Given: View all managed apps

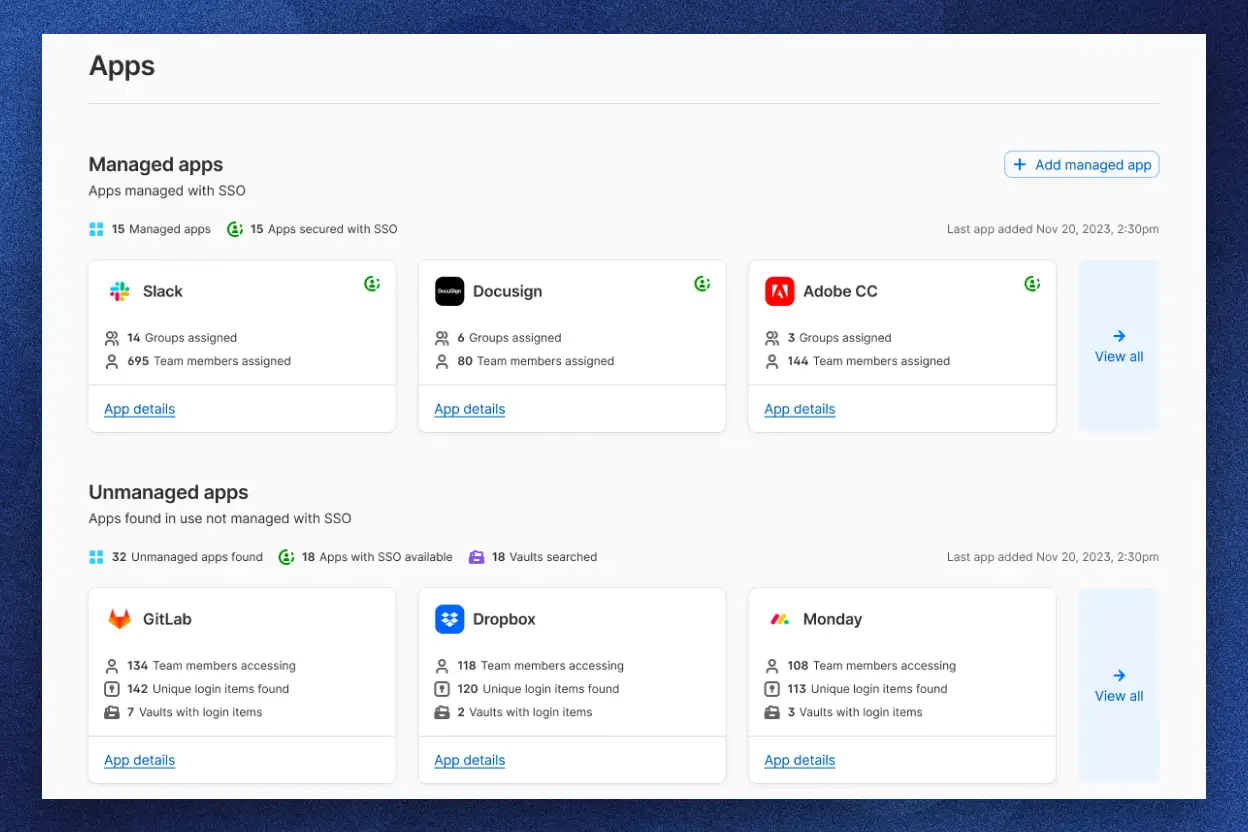Looking at the screenshot, I should click(x=1118, y=345).
